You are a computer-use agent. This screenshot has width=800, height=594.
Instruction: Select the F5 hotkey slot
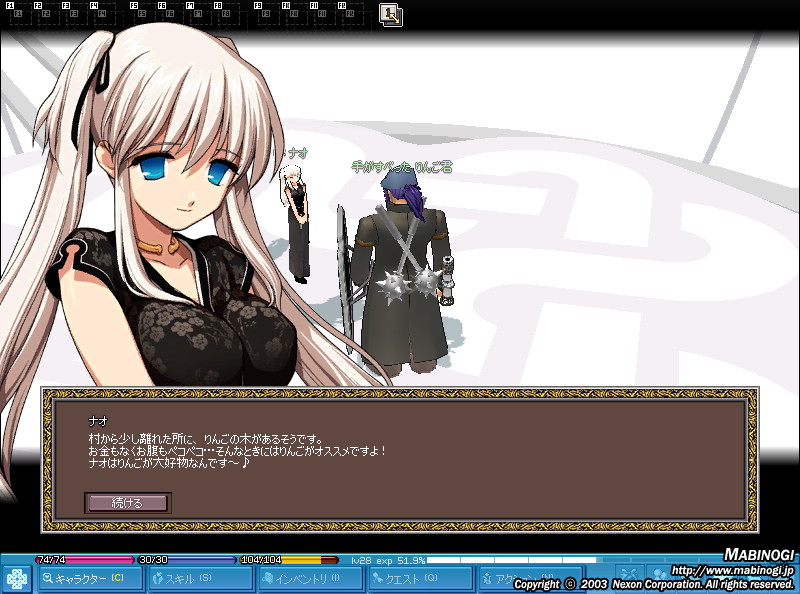point(142,14)
